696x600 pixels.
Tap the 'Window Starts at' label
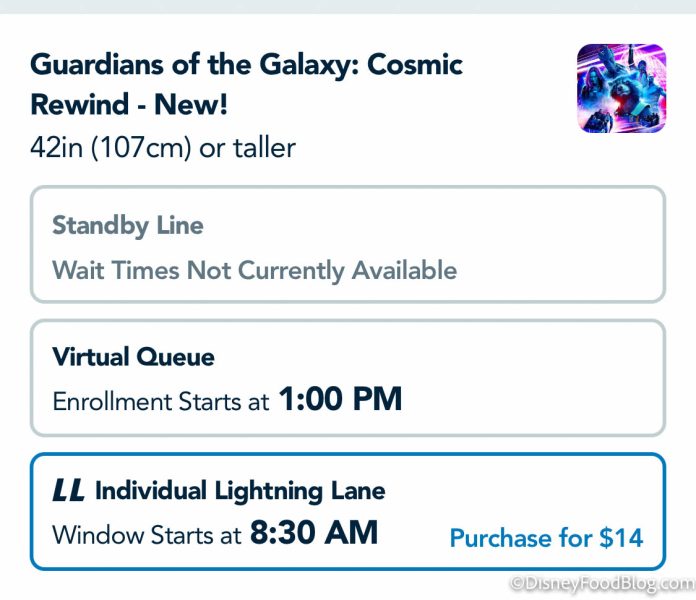point(146,535)
